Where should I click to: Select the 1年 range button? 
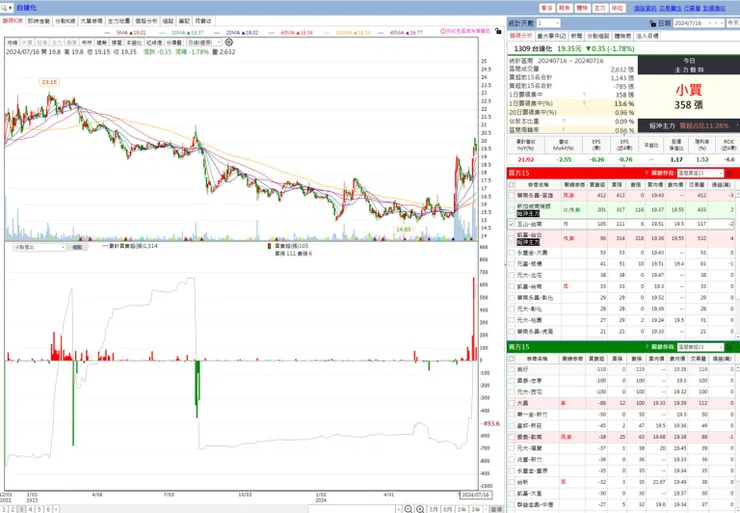point(462,509)
